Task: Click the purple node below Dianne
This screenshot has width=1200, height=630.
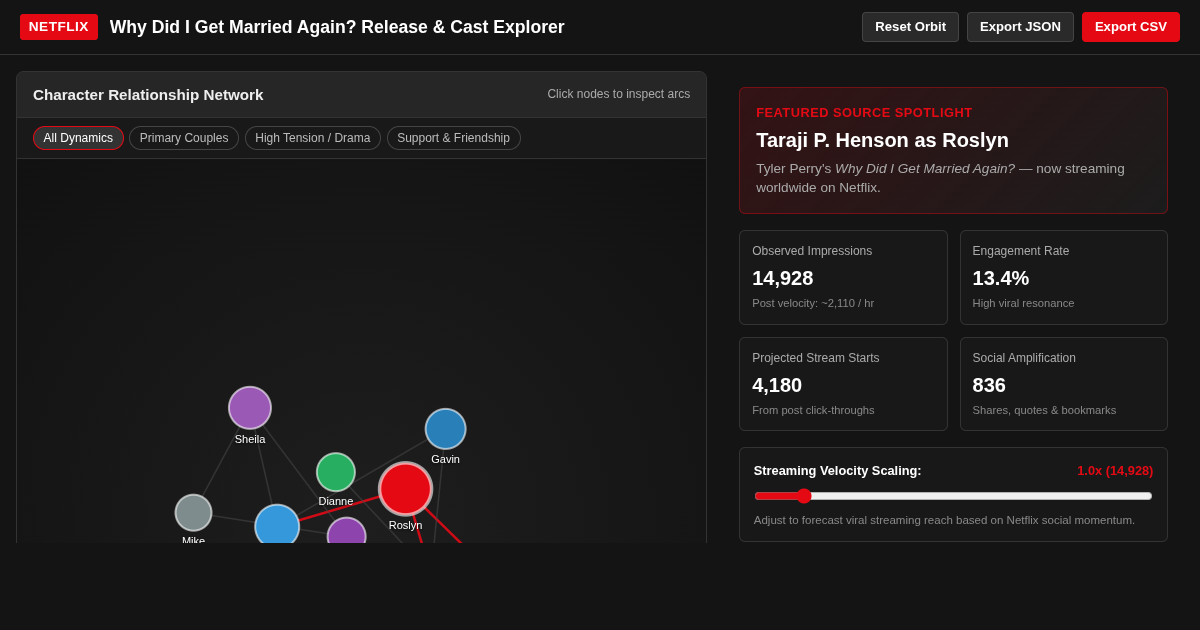Action: tap(347, 531)
